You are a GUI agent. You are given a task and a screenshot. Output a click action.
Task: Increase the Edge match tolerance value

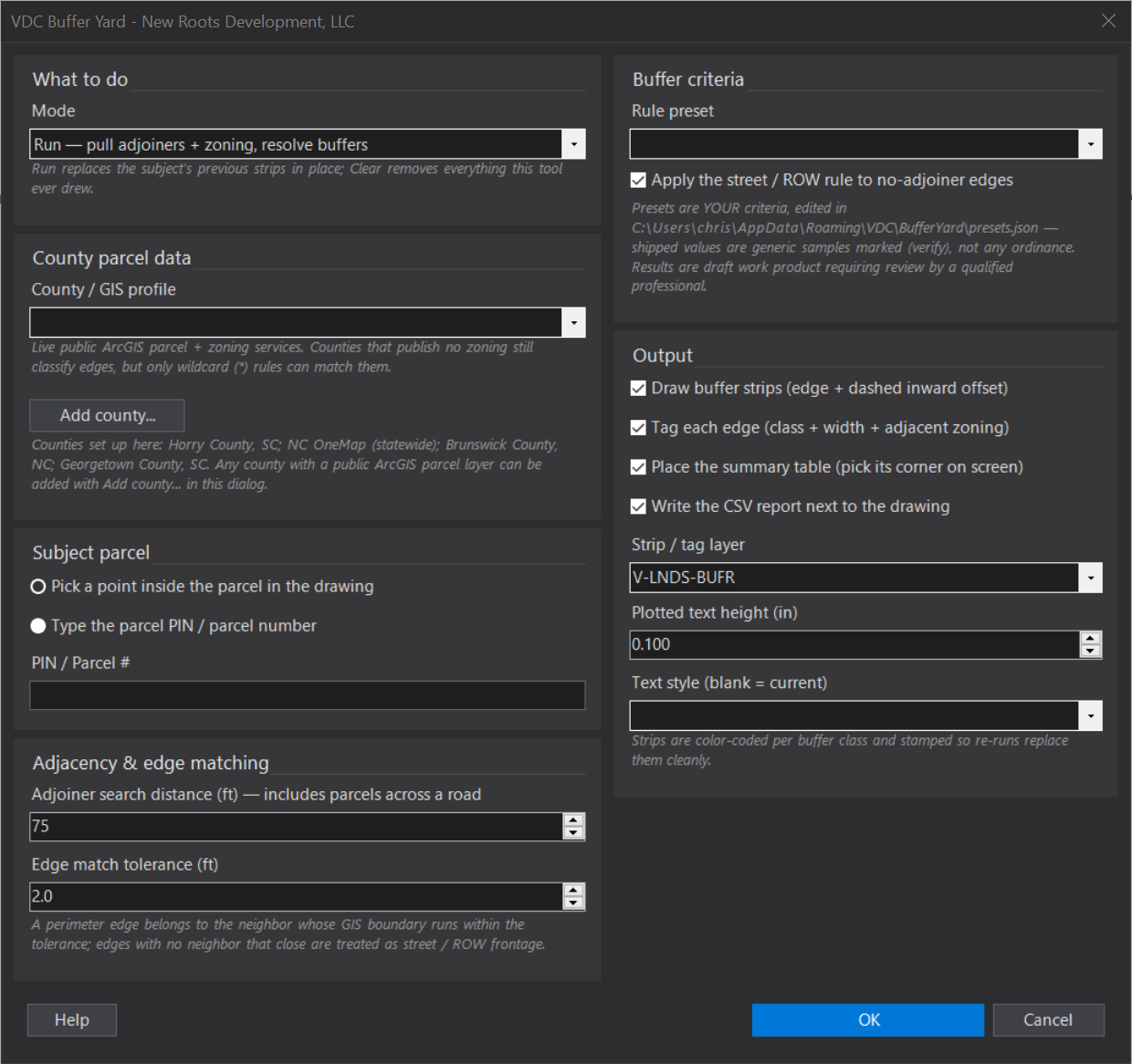click(573, 891)
